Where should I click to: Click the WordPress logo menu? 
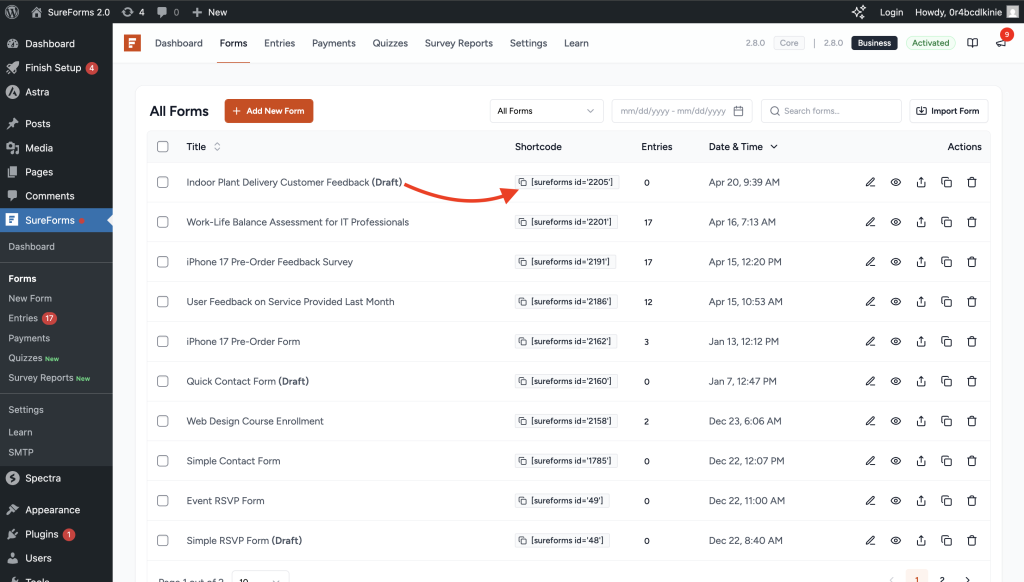click(x=12, y=12)
